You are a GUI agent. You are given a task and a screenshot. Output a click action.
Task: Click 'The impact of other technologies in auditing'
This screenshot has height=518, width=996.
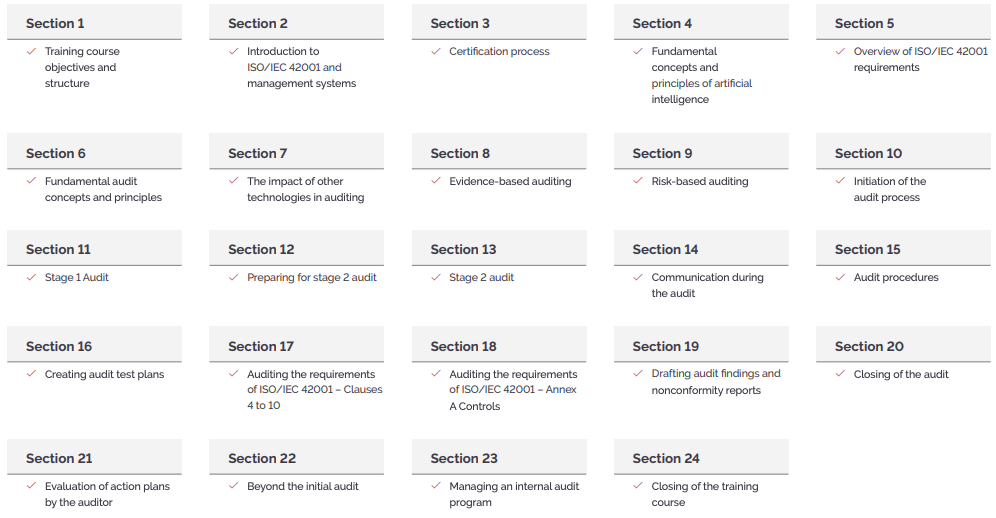[306, 189]
